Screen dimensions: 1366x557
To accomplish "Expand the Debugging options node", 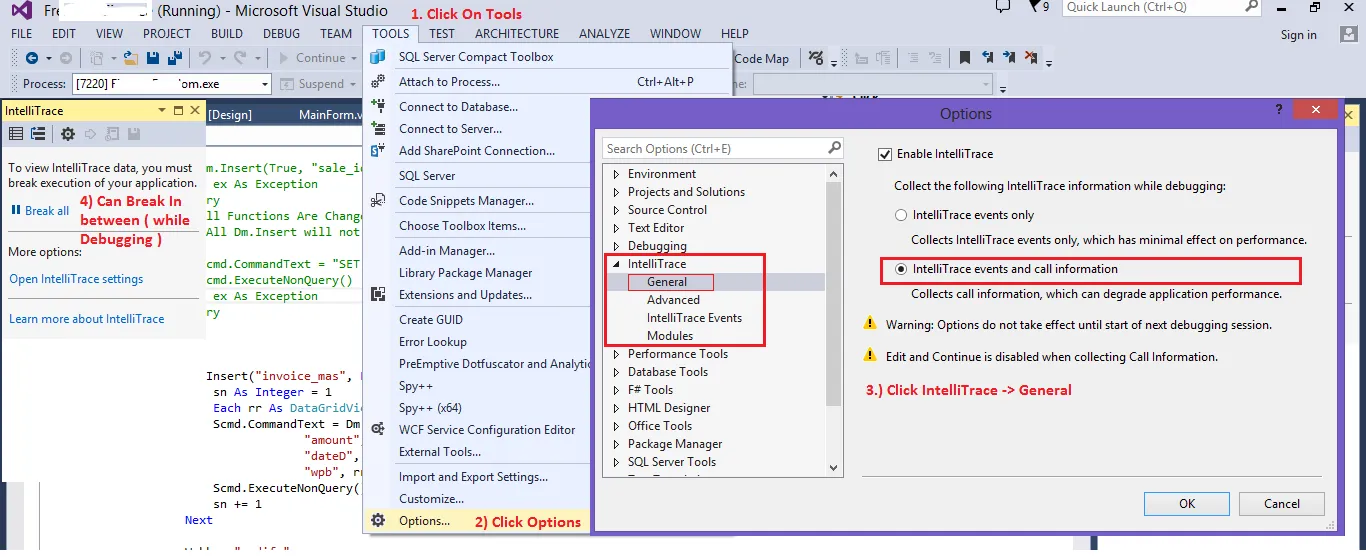I will [x=617, y=246].
